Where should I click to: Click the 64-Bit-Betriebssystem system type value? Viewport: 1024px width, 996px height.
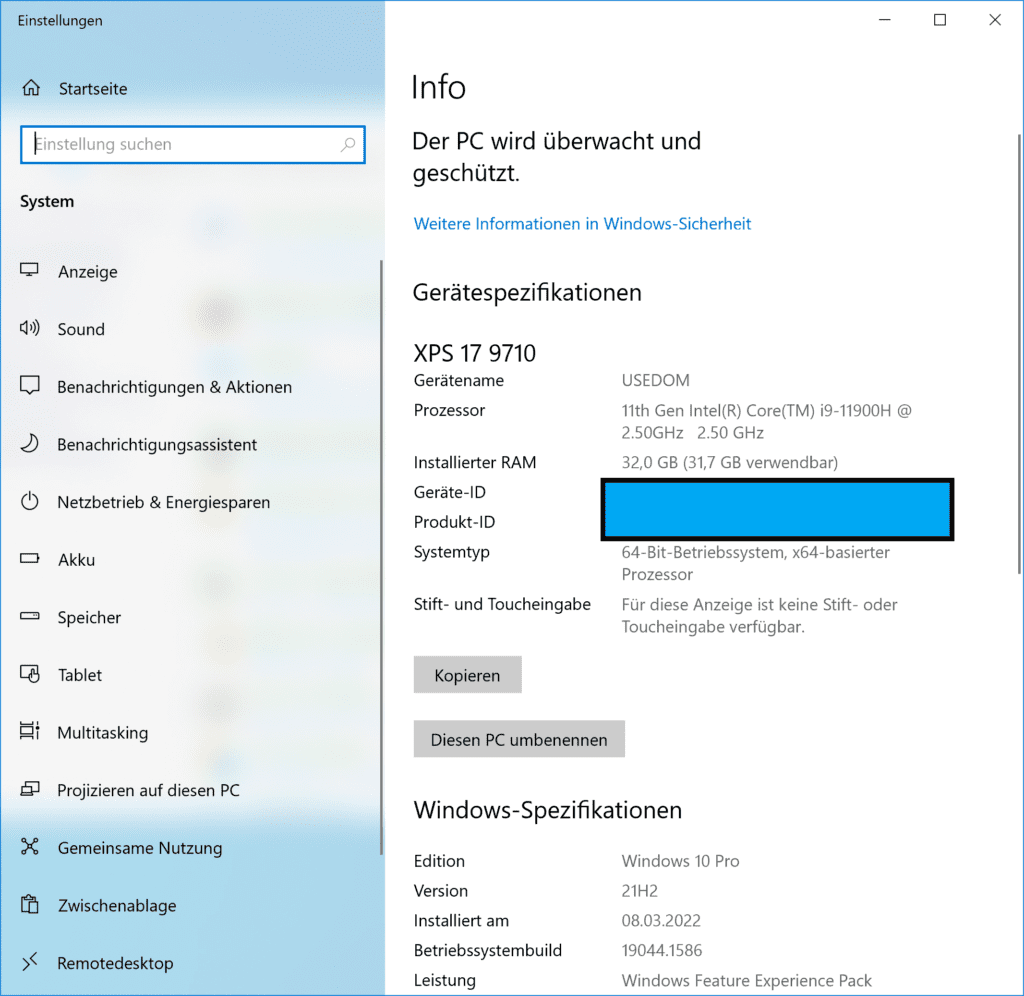click(756, 563)
